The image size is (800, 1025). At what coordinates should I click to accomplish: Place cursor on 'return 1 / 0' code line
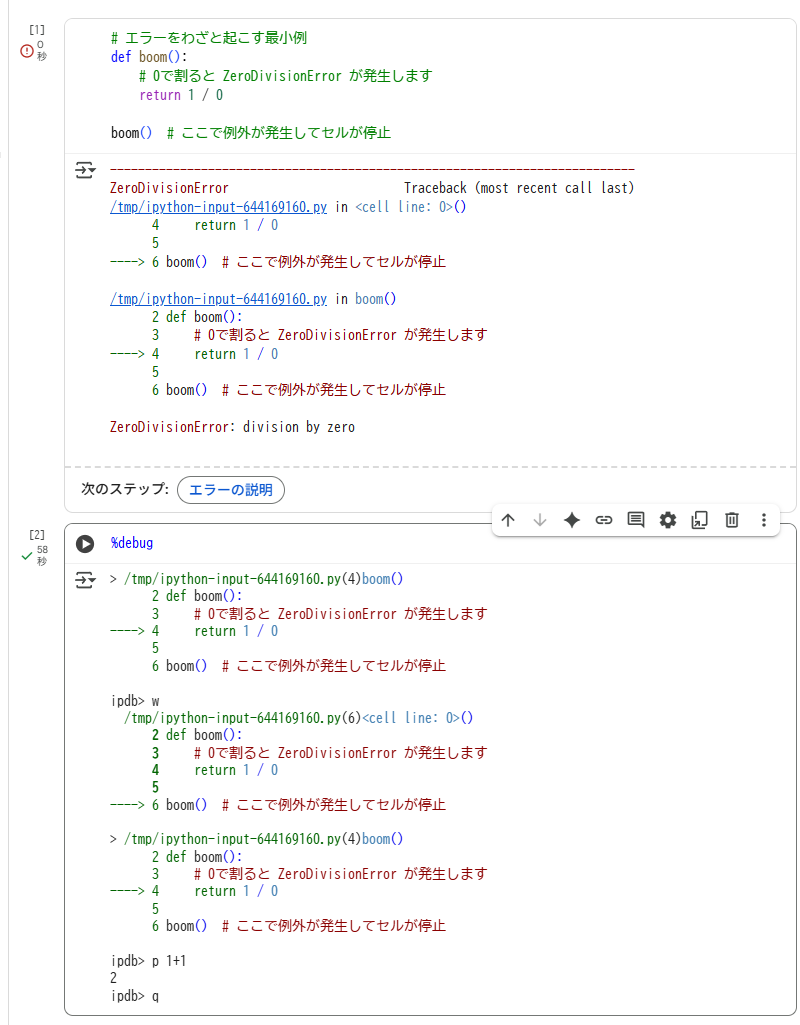tap(181, 96)
